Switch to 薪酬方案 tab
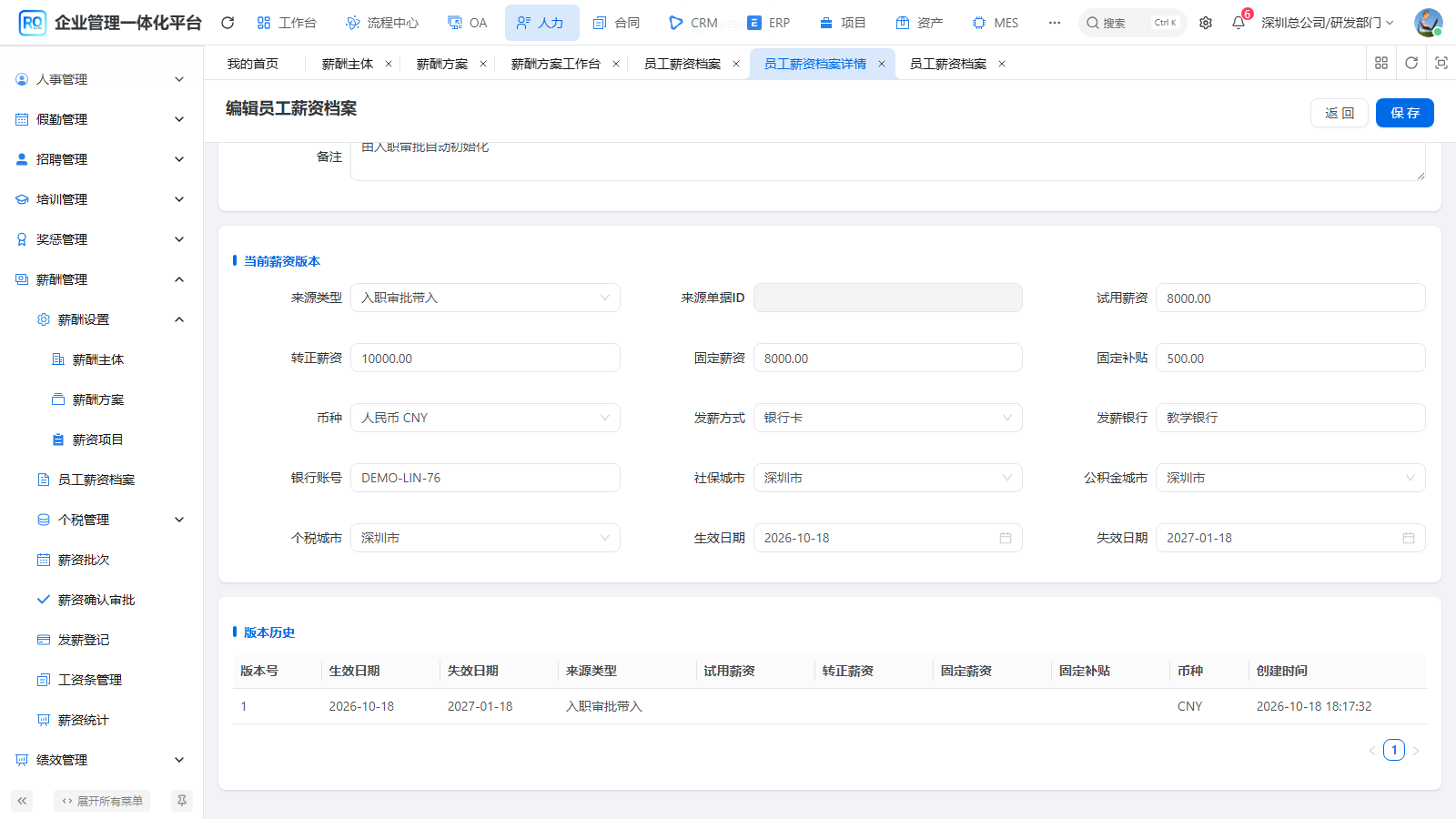Screen dimensions: 1456x819 tap(442, 64)
